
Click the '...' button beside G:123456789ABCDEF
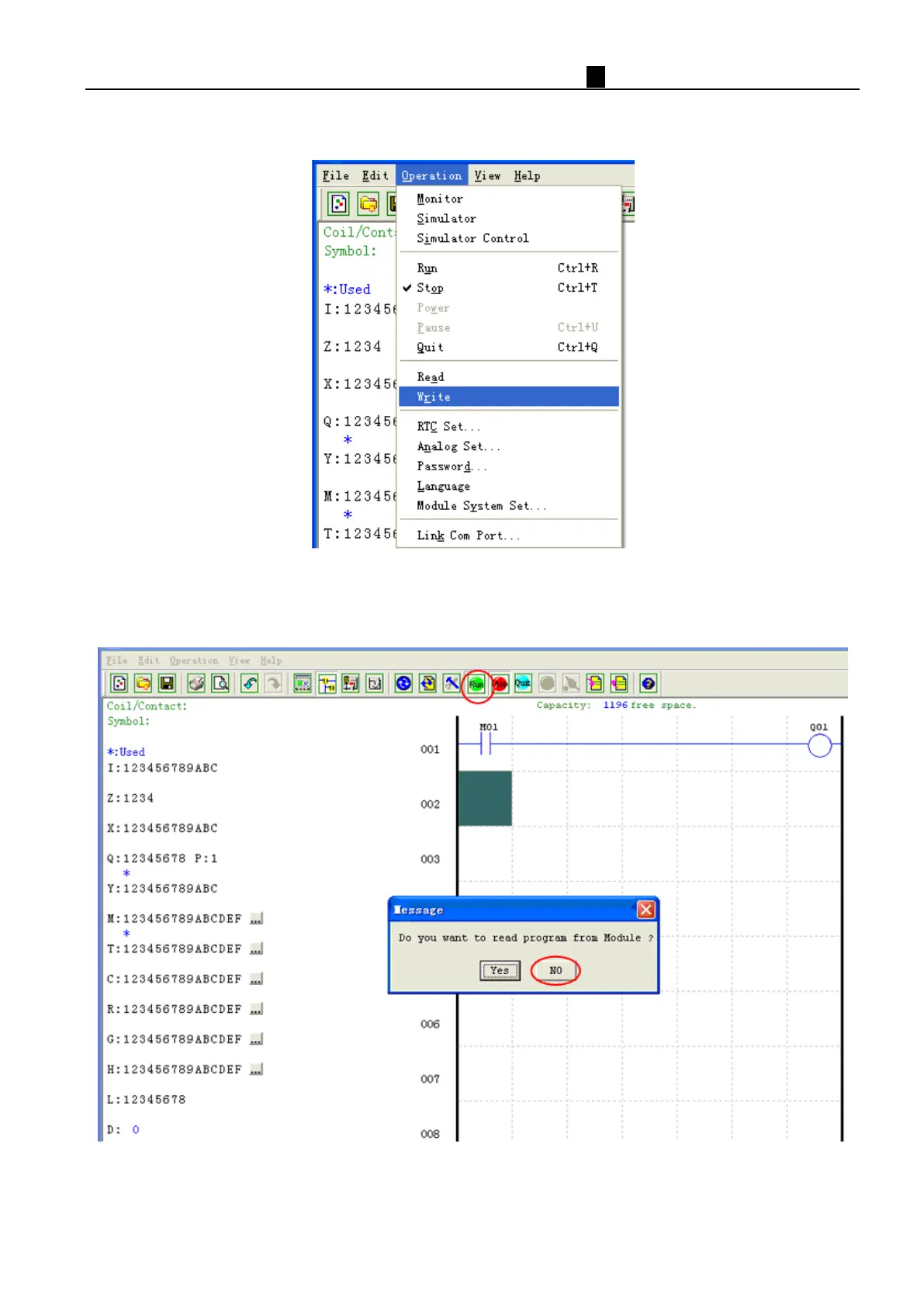pyautogui.click(x=257, y=1039)
